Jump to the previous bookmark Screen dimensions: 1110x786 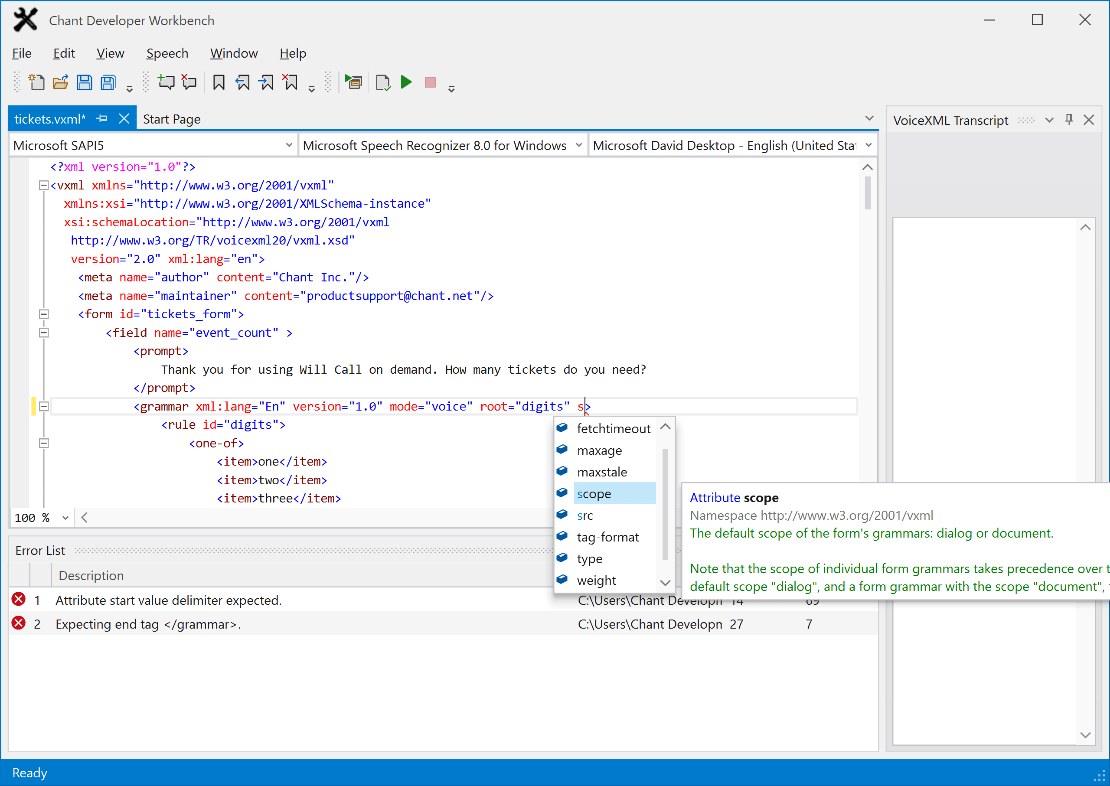242,82
